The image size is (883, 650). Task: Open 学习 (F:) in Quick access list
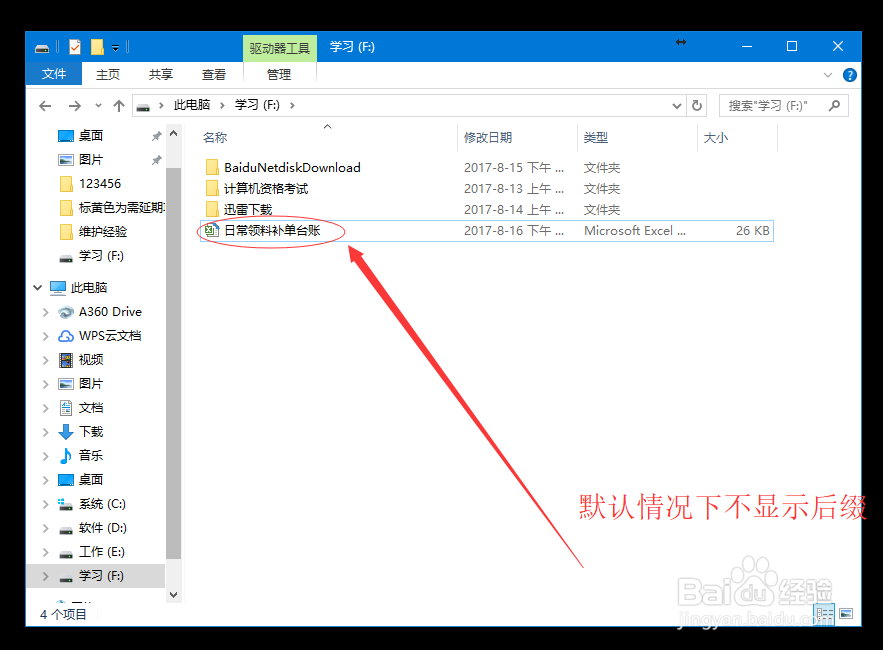101,256
